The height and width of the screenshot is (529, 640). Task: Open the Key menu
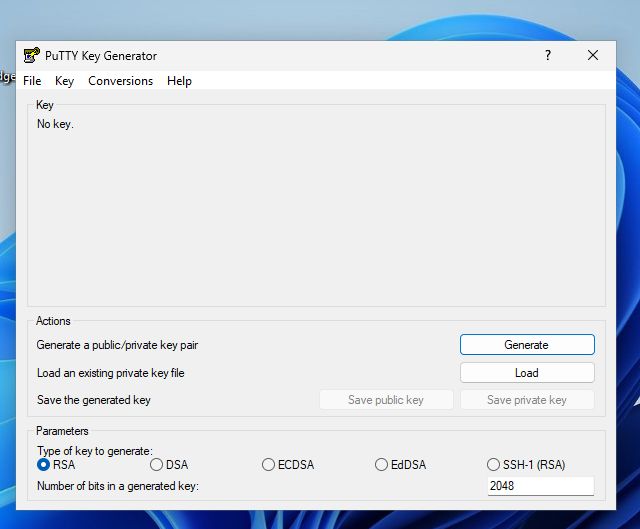pyautogui.click(x=64, y=81)
